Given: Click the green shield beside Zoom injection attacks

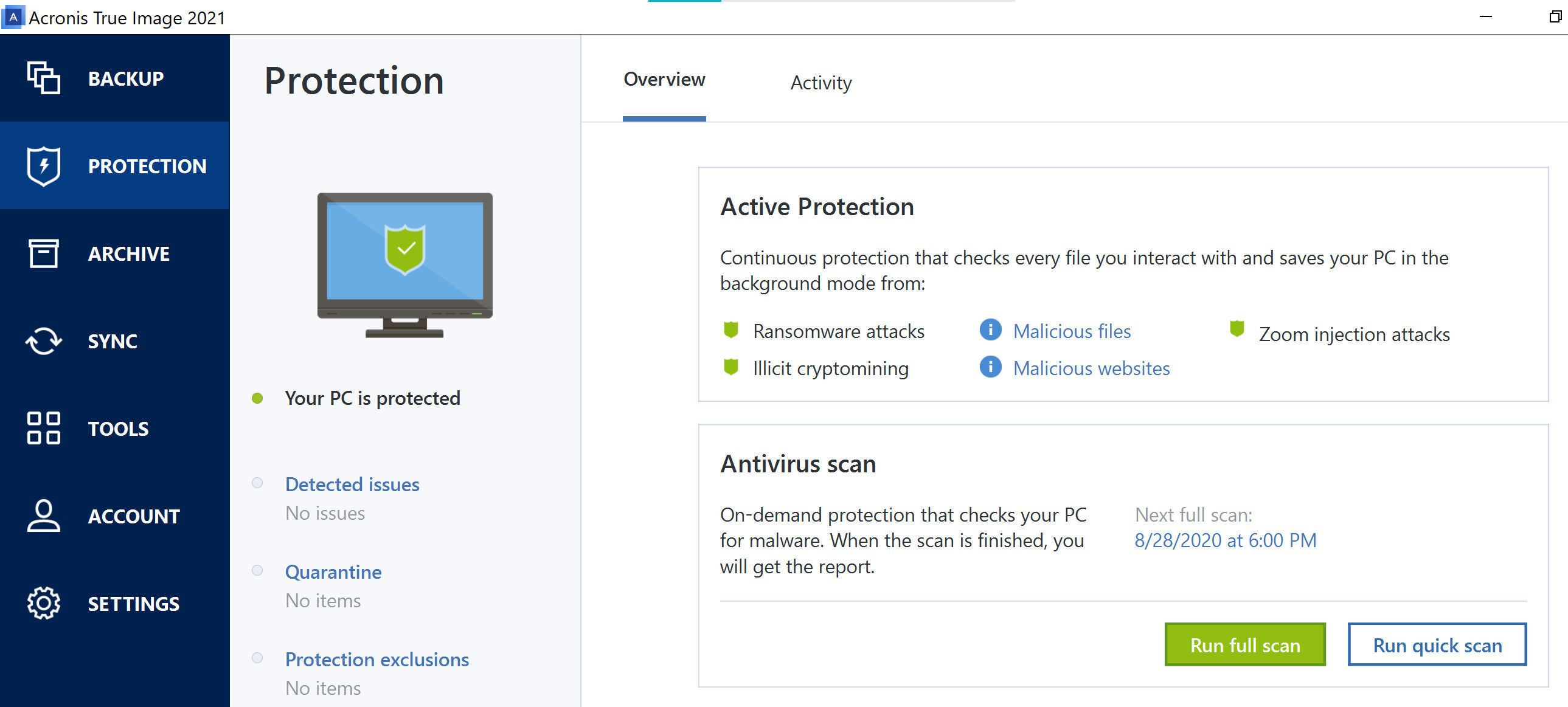Looking at the screenshot, I should [x=1237, y=328].
